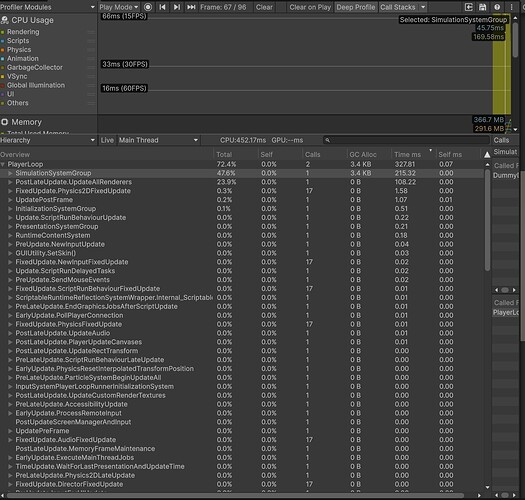525x500 pixels.
Task: Click the hierarchy vertical scrollbar
Action: coord(487,221)
